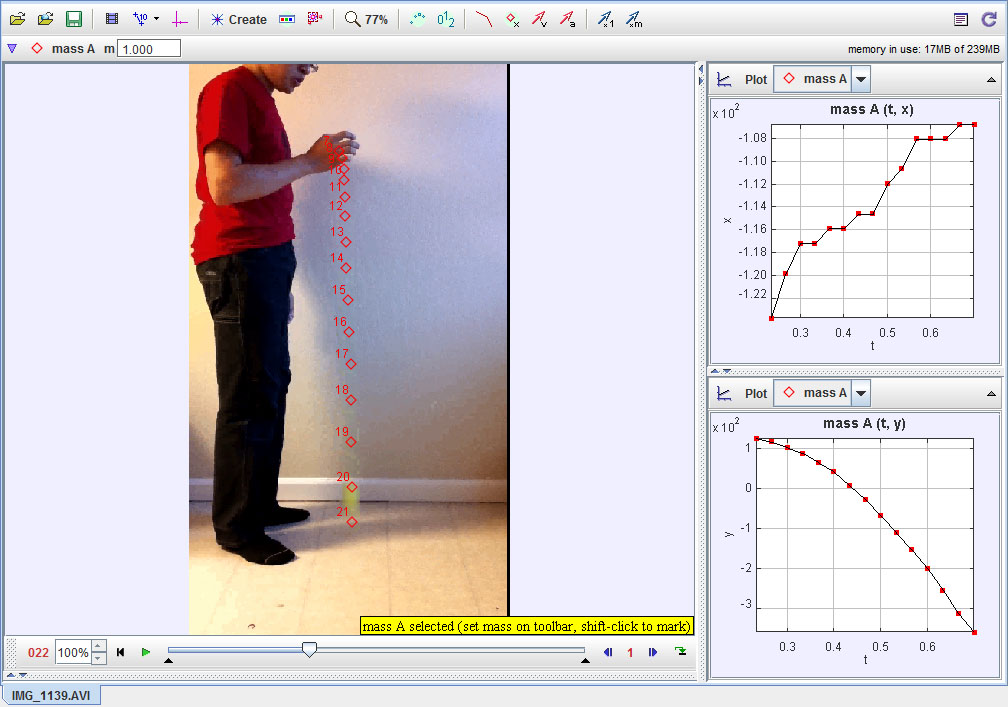Click the mass value input field
This screenshot has height=707, width=1008.
(x=146, y=47)
